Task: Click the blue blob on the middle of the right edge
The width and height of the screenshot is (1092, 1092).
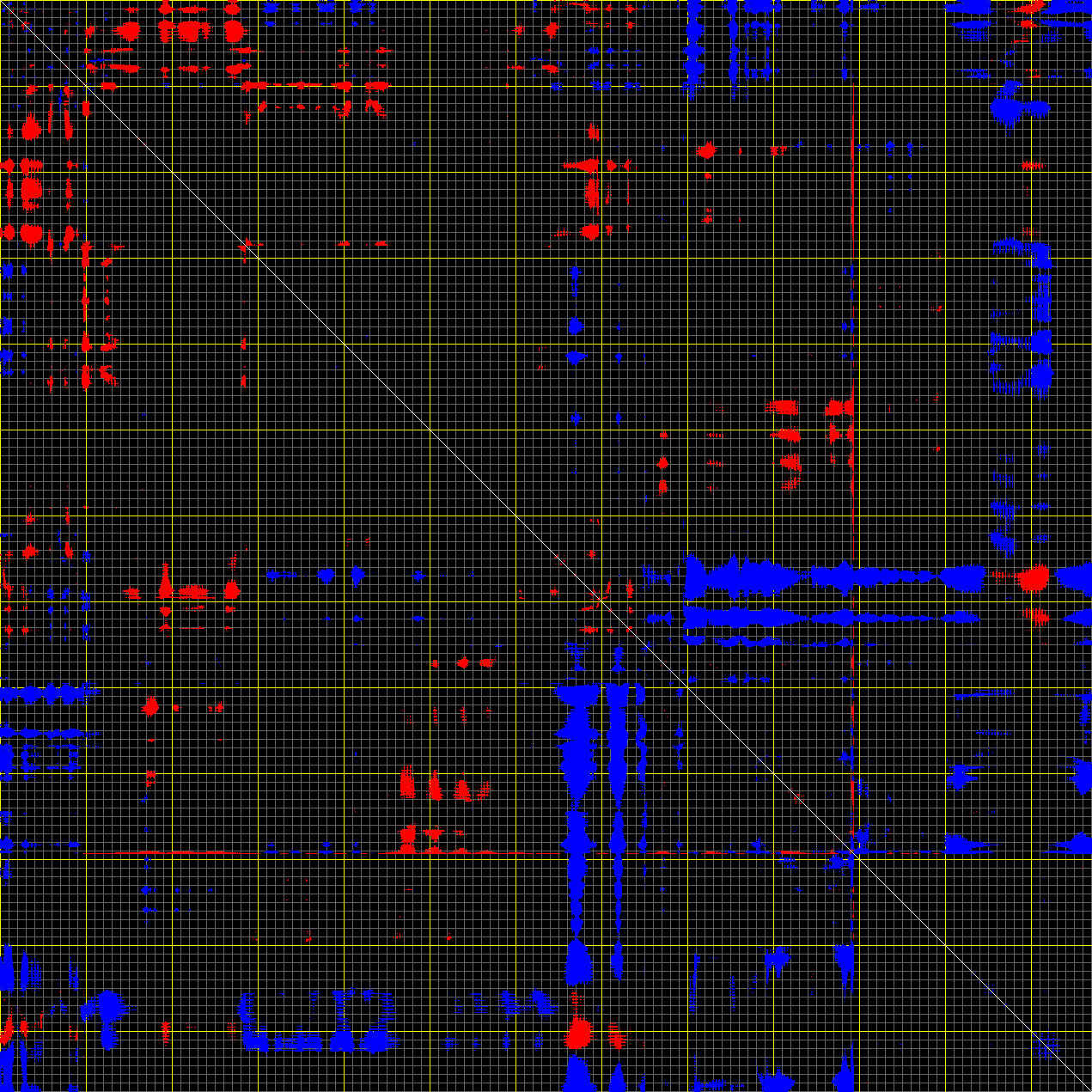Action: click(1083, 775)
